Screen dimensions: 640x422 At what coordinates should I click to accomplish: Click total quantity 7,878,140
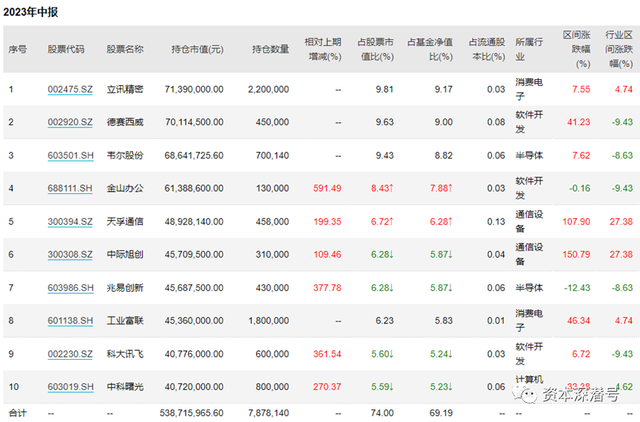coord(268,413)
